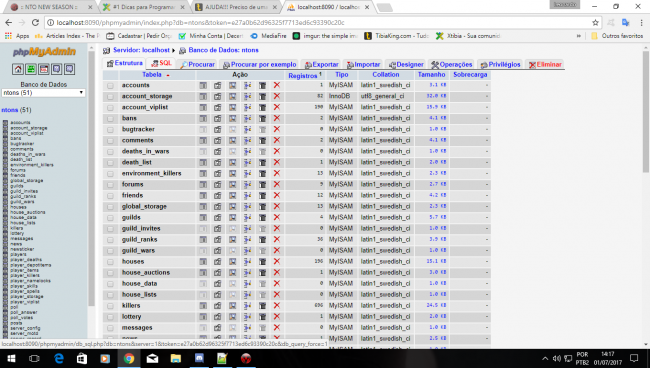The height and width of the screenshot is (368, 650).
Task: Click the Insert icon for bans table
Action: tap(247, 119)
